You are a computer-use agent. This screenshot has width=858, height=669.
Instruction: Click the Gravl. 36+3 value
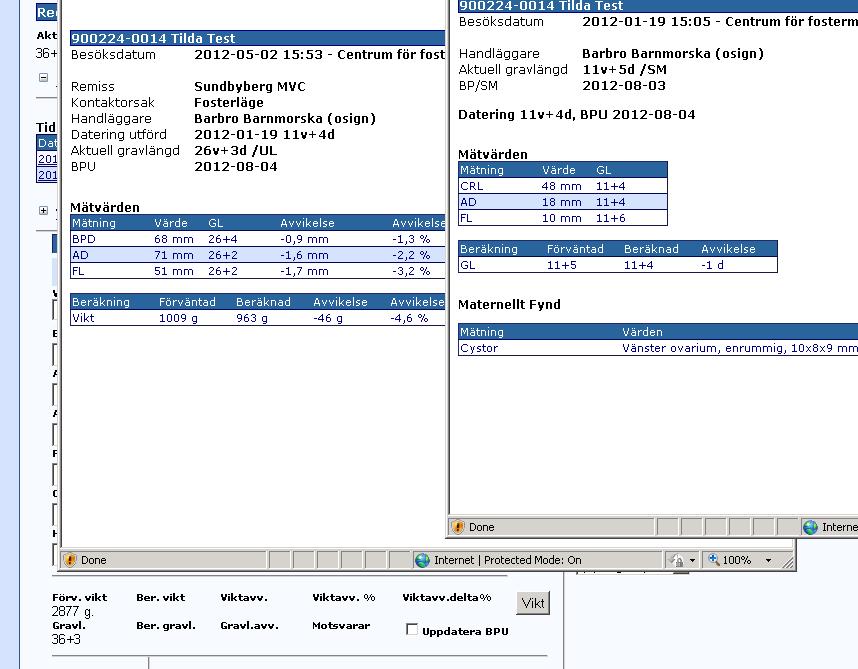(66, 639)
